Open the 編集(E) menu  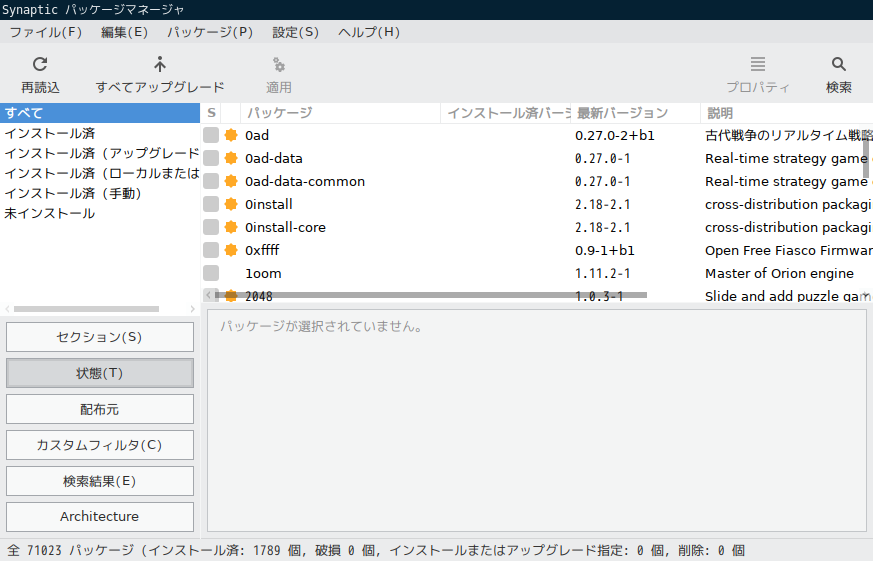pos(124,32)
